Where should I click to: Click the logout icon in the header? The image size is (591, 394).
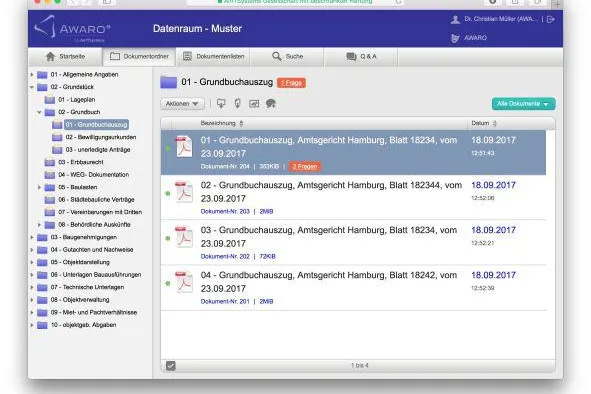click(x=551, y=19)
